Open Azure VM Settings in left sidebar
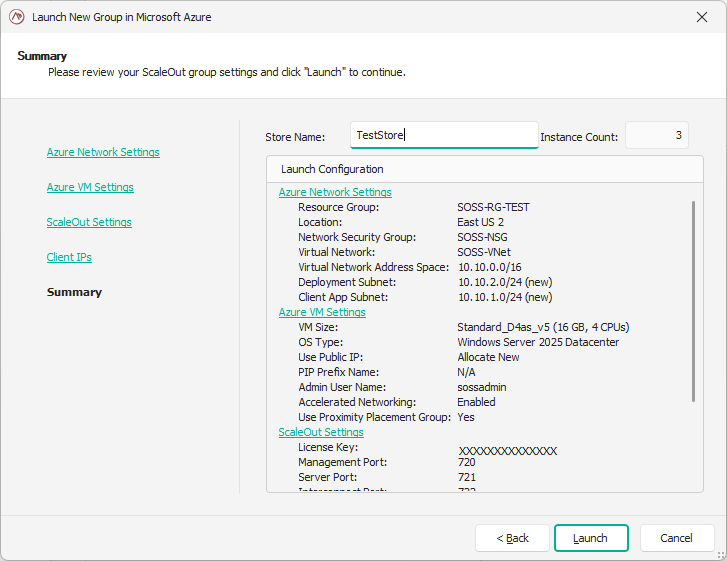The image size is (727, 561). coord(90,187)
